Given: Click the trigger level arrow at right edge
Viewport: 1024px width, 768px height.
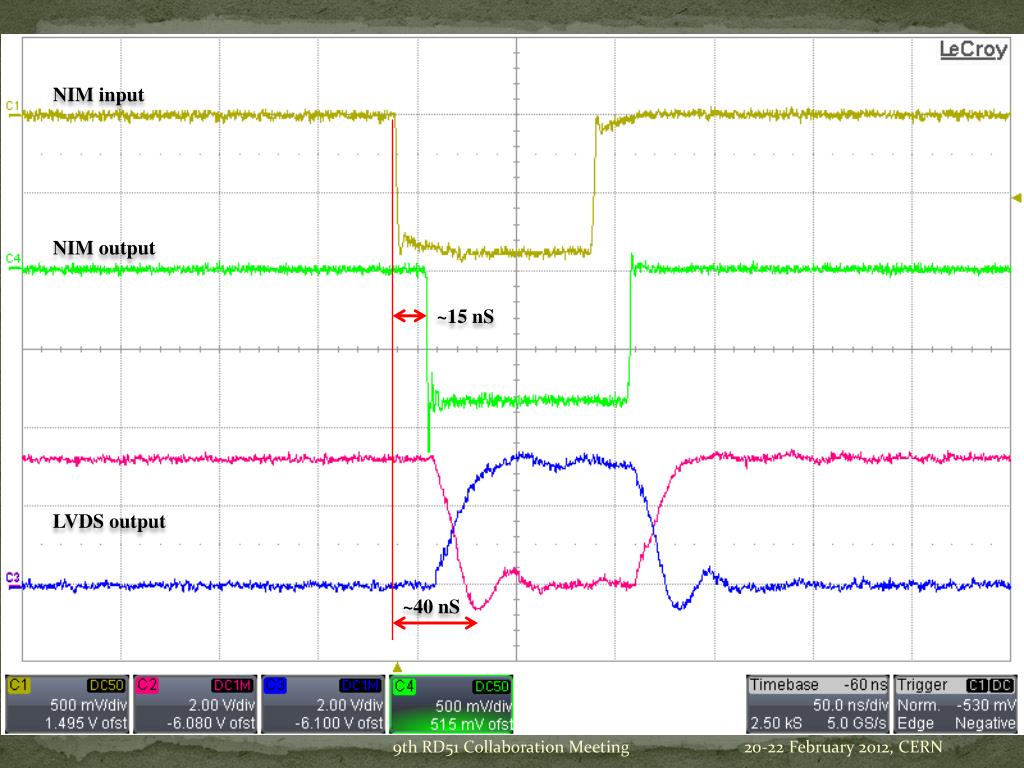Looking at the screenshot, I should [x=1017, y=197].
